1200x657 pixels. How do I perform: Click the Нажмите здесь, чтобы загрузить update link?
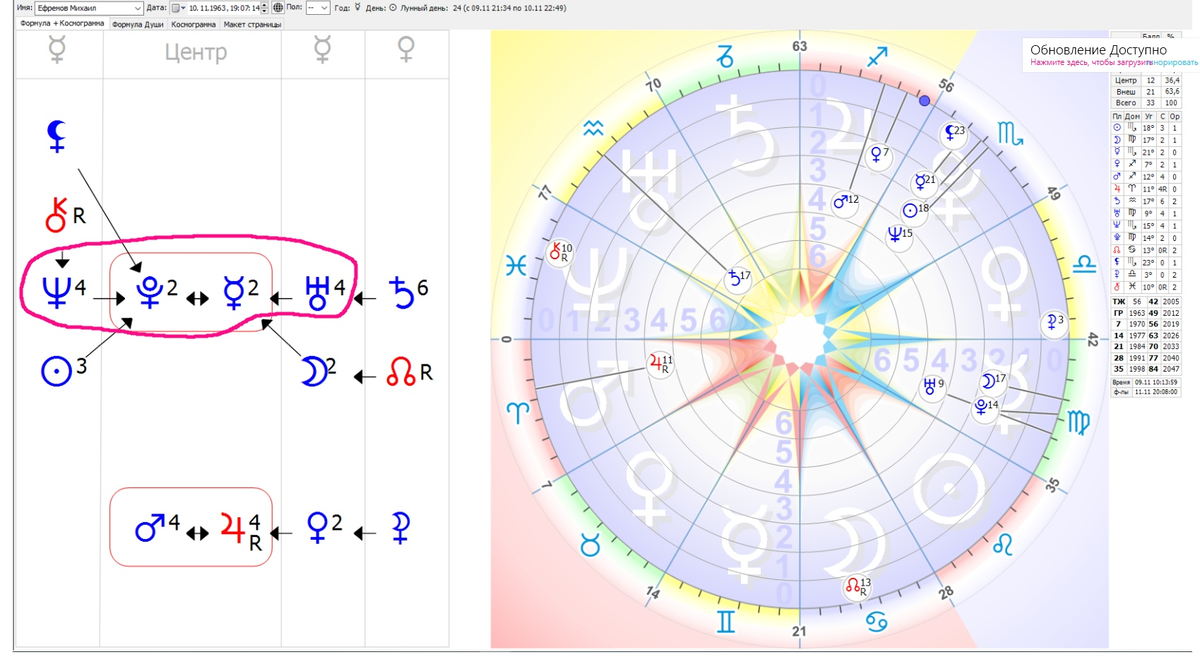(x=1091, y=62)
